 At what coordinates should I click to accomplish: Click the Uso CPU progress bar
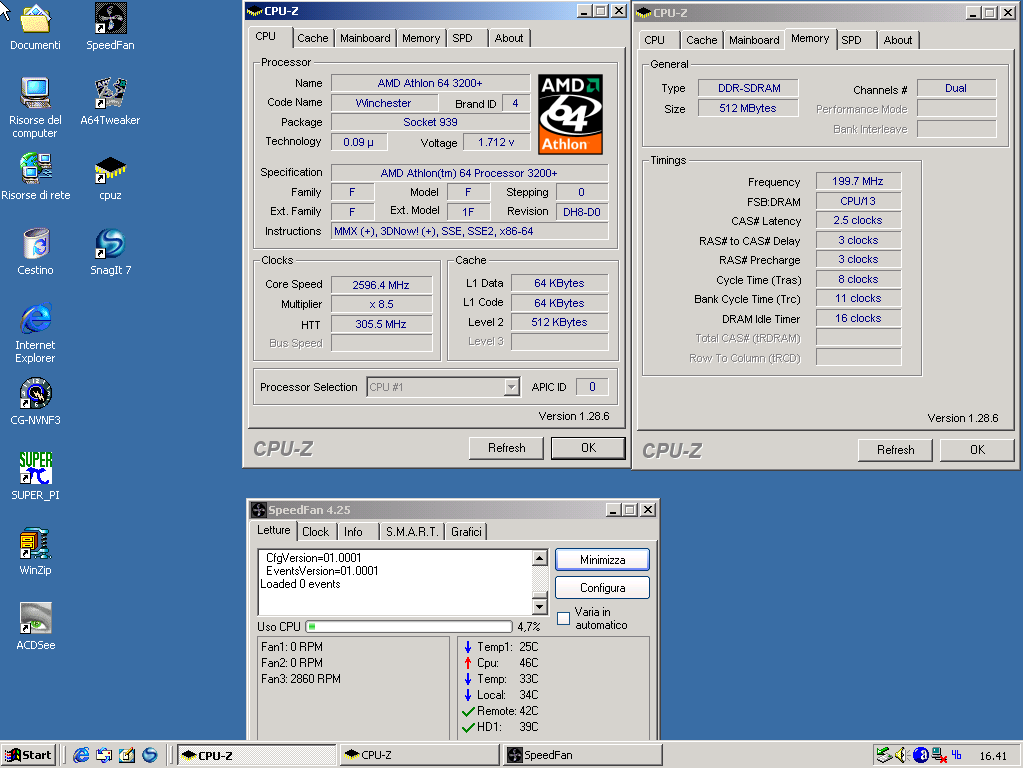click(408, 627)
